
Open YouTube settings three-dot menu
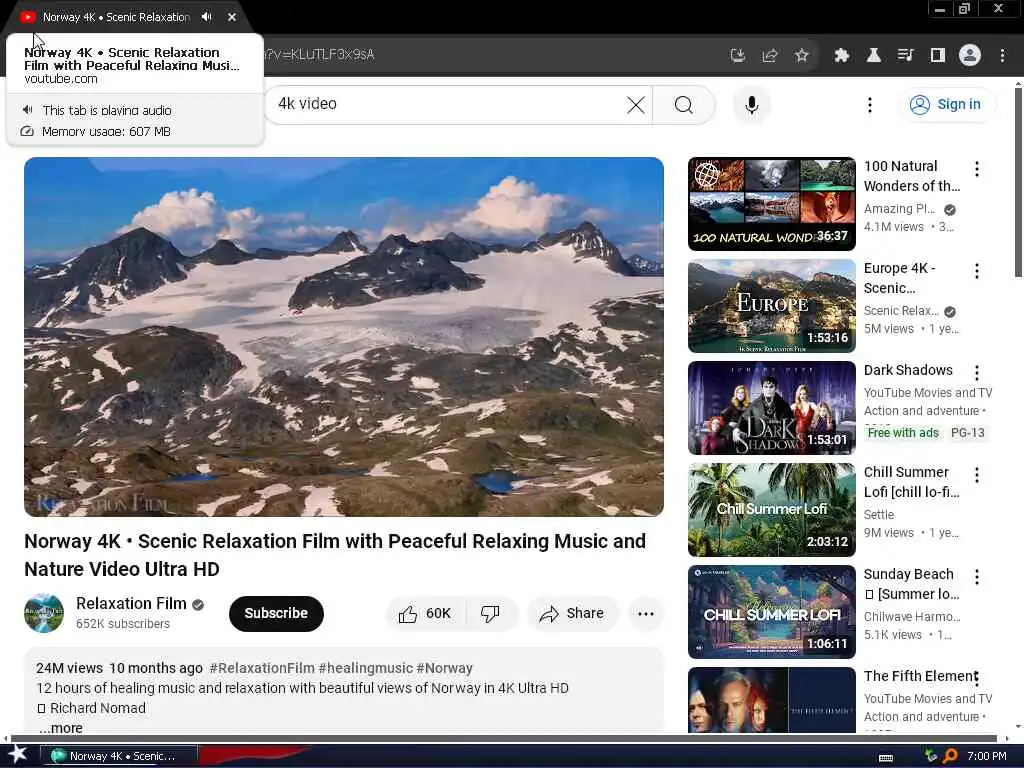[869, 104]
